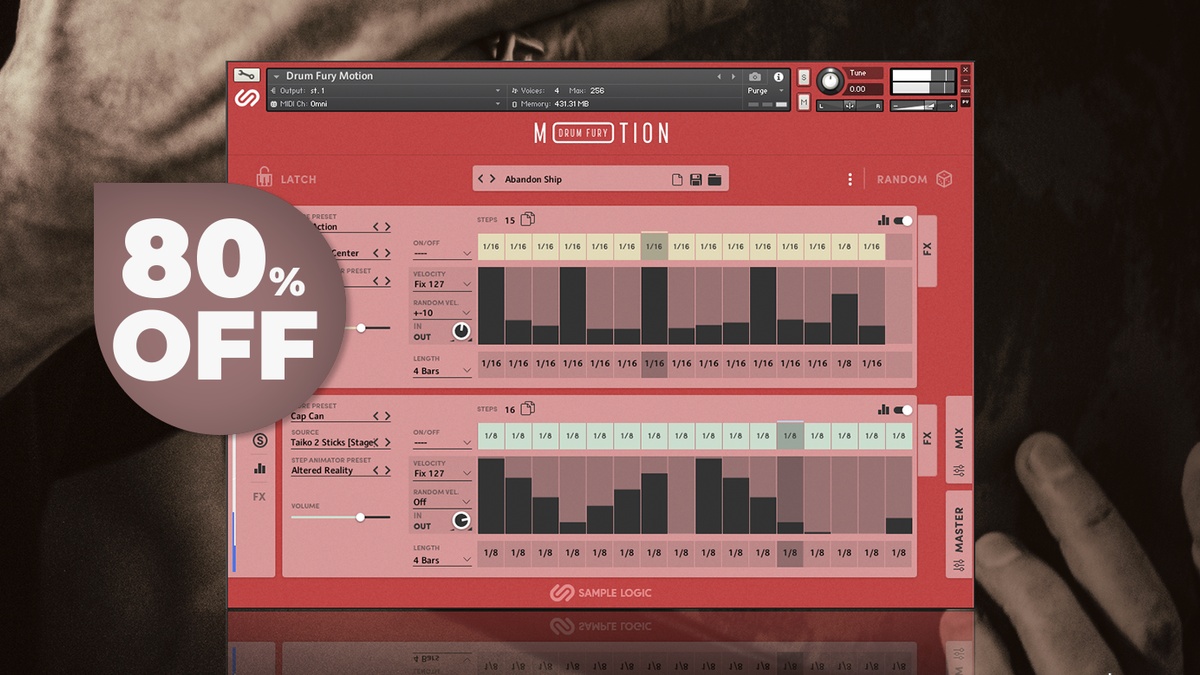Save the Abandon Ship preset

696,180
